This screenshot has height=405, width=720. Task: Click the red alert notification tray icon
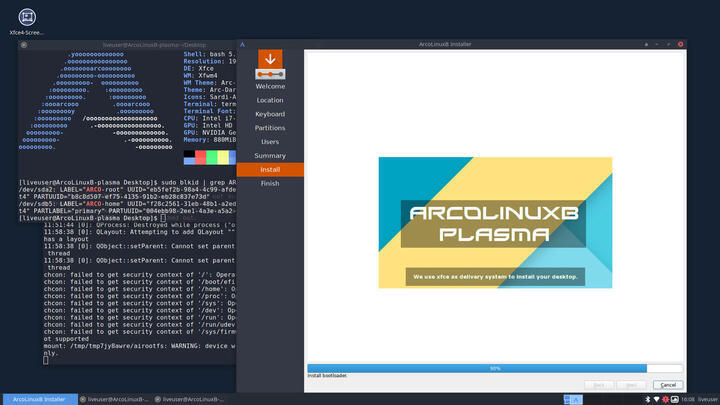click(x=665, y=399)
